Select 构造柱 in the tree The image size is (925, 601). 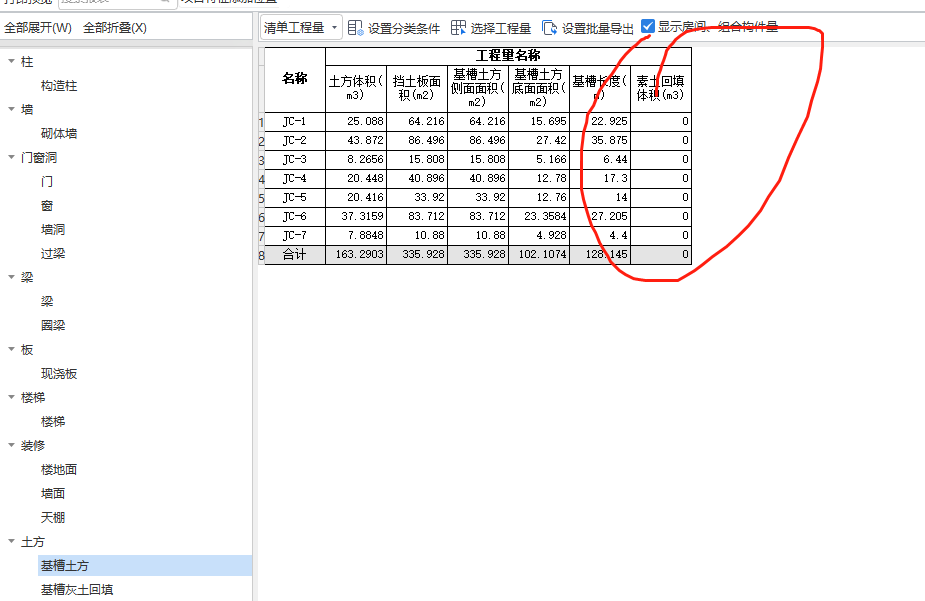59,86
